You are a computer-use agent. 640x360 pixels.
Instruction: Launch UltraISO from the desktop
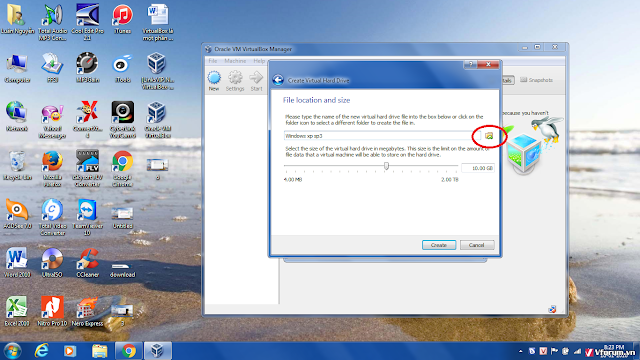click(x=53, y=262)
